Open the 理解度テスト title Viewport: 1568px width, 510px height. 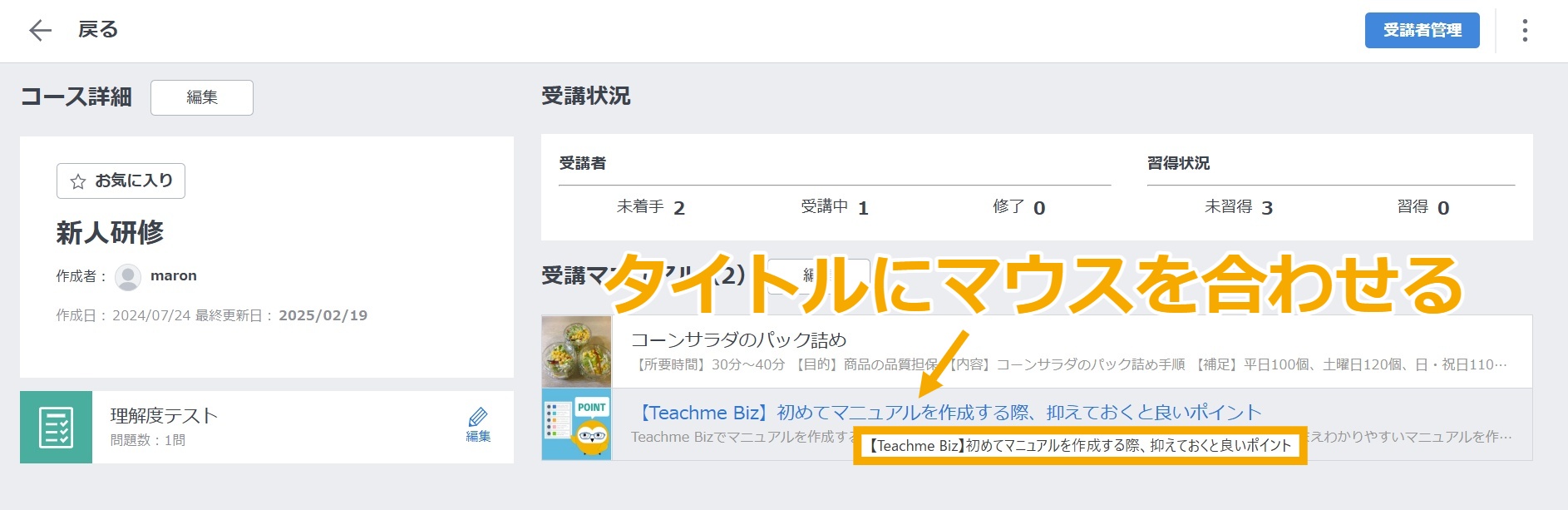coord(164,415)
